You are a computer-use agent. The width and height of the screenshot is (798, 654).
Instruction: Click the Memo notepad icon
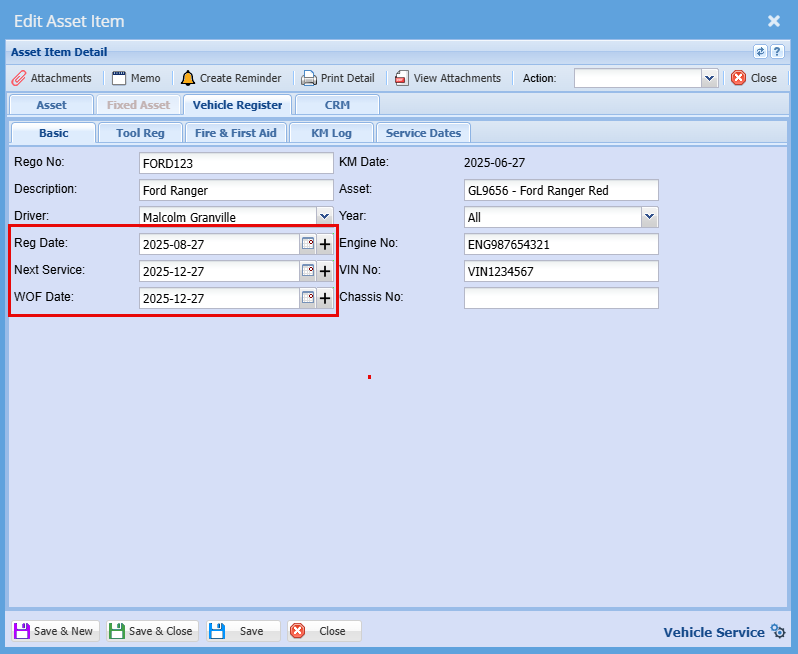point(119,78)
